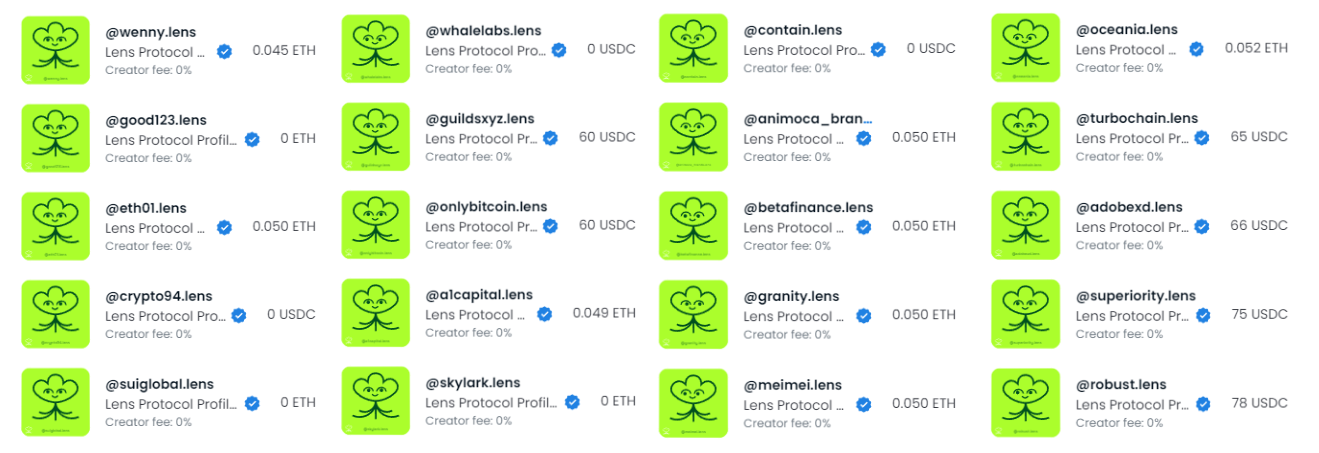
Task: Open the @superiority.lens listing title
Action: coord(1135,296)
